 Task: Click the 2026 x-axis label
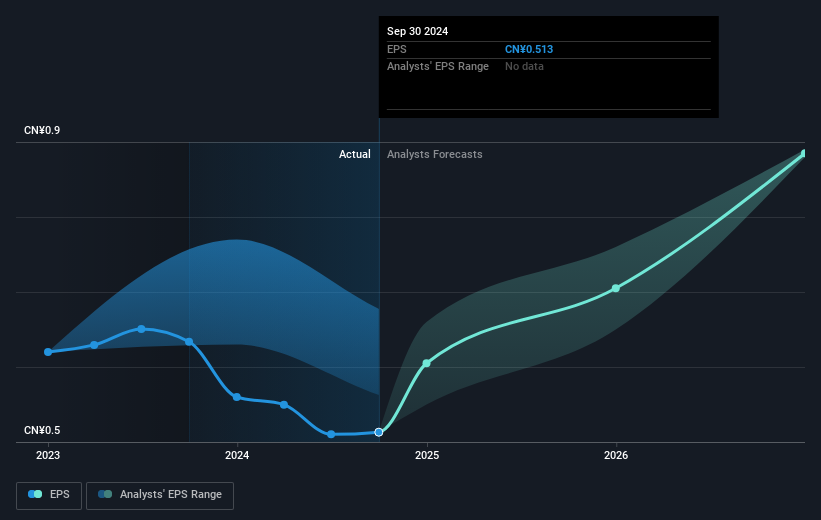point(616,455)
